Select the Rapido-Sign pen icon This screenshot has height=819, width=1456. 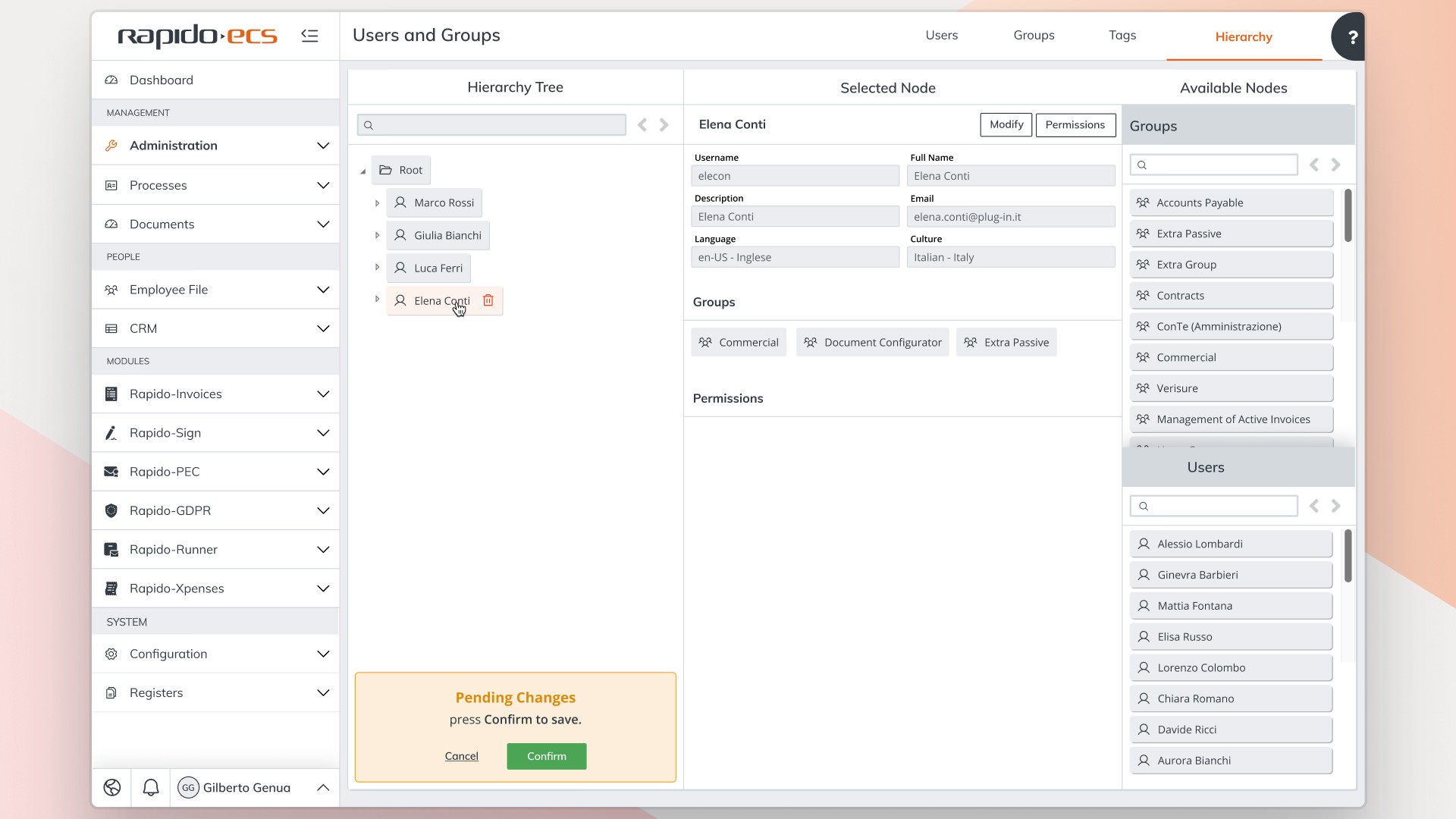[x=111, y=432]
